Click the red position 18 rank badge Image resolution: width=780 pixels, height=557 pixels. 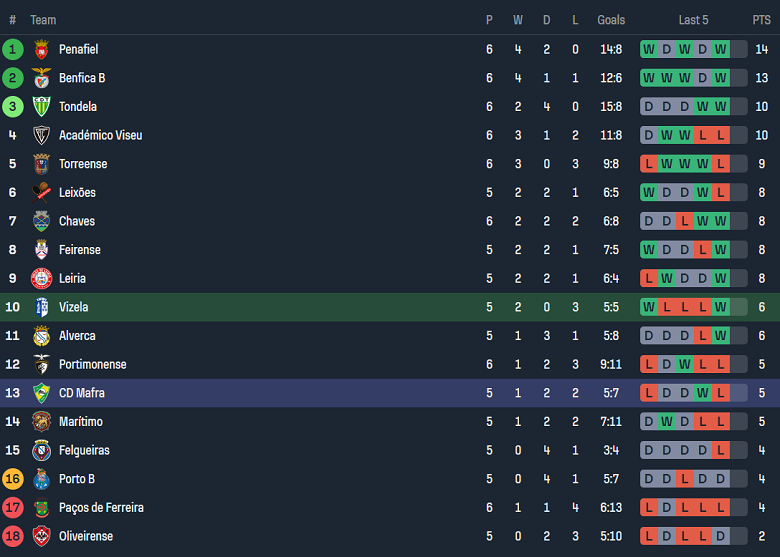click(x=13, y=536)
